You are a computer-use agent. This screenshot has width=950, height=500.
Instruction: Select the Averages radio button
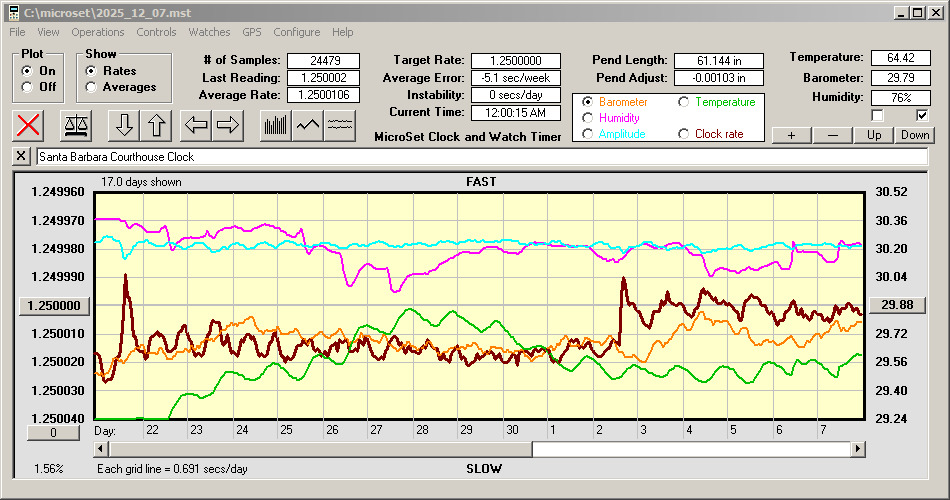tap(91, 87)
